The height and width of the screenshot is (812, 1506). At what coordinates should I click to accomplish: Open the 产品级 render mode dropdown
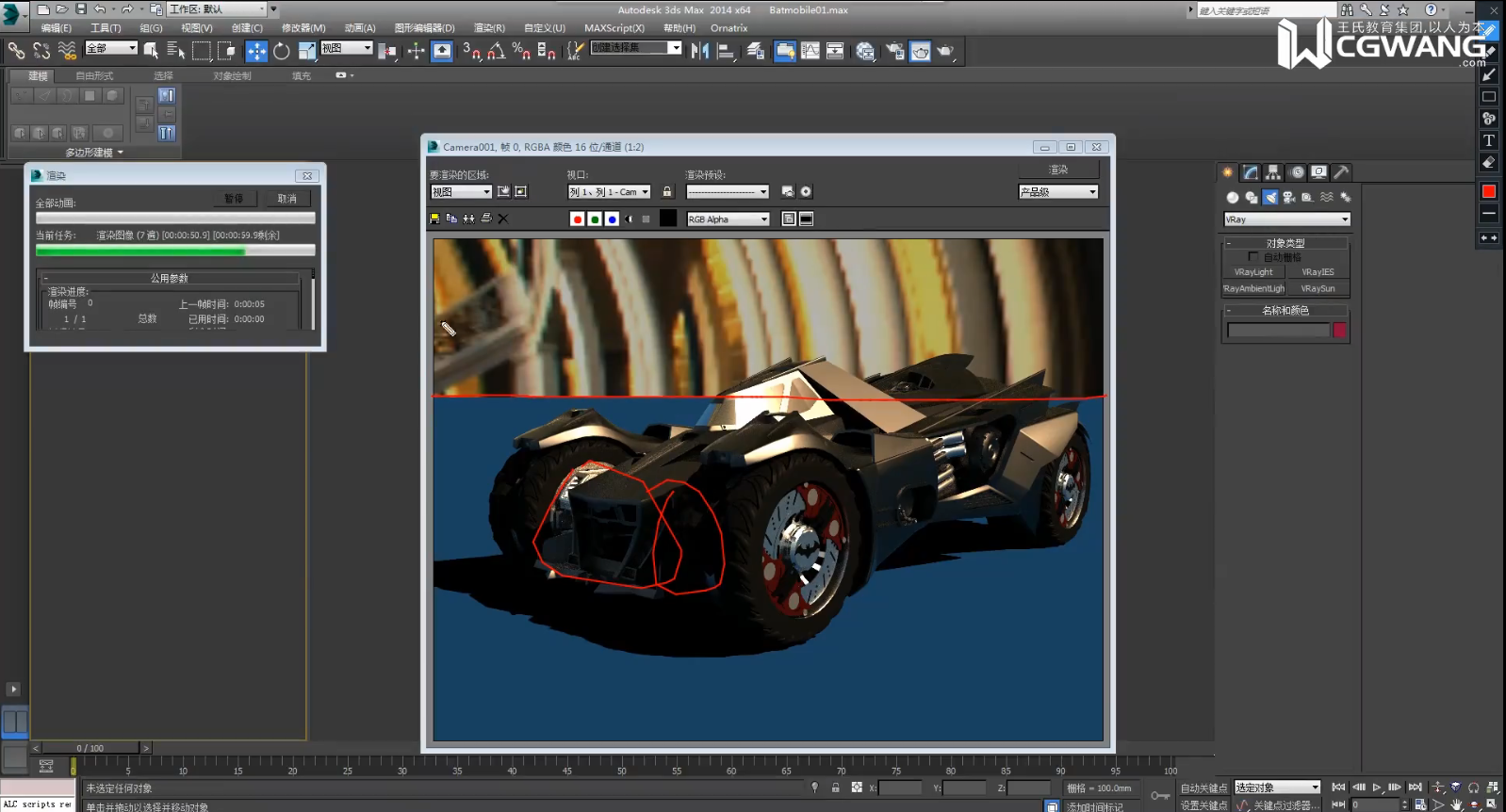[x=1058, y=191]
